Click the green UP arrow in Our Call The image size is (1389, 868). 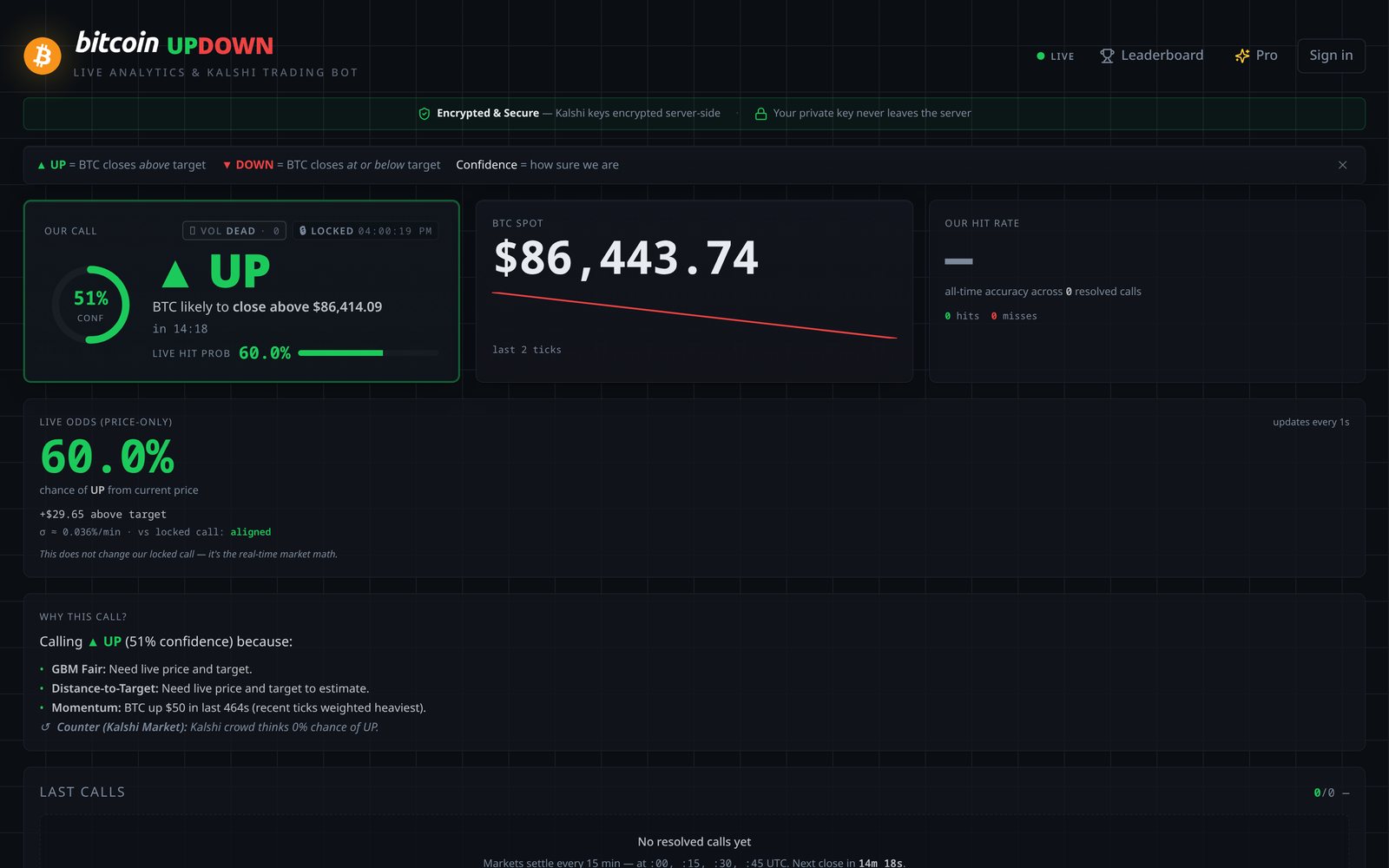175,273
